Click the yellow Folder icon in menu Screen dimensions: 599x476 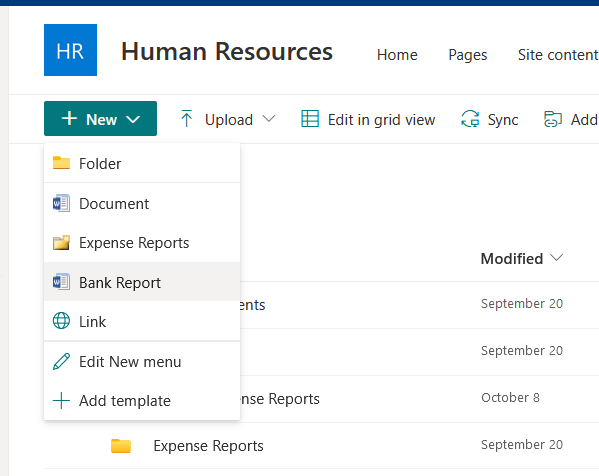tap(61, 163)
